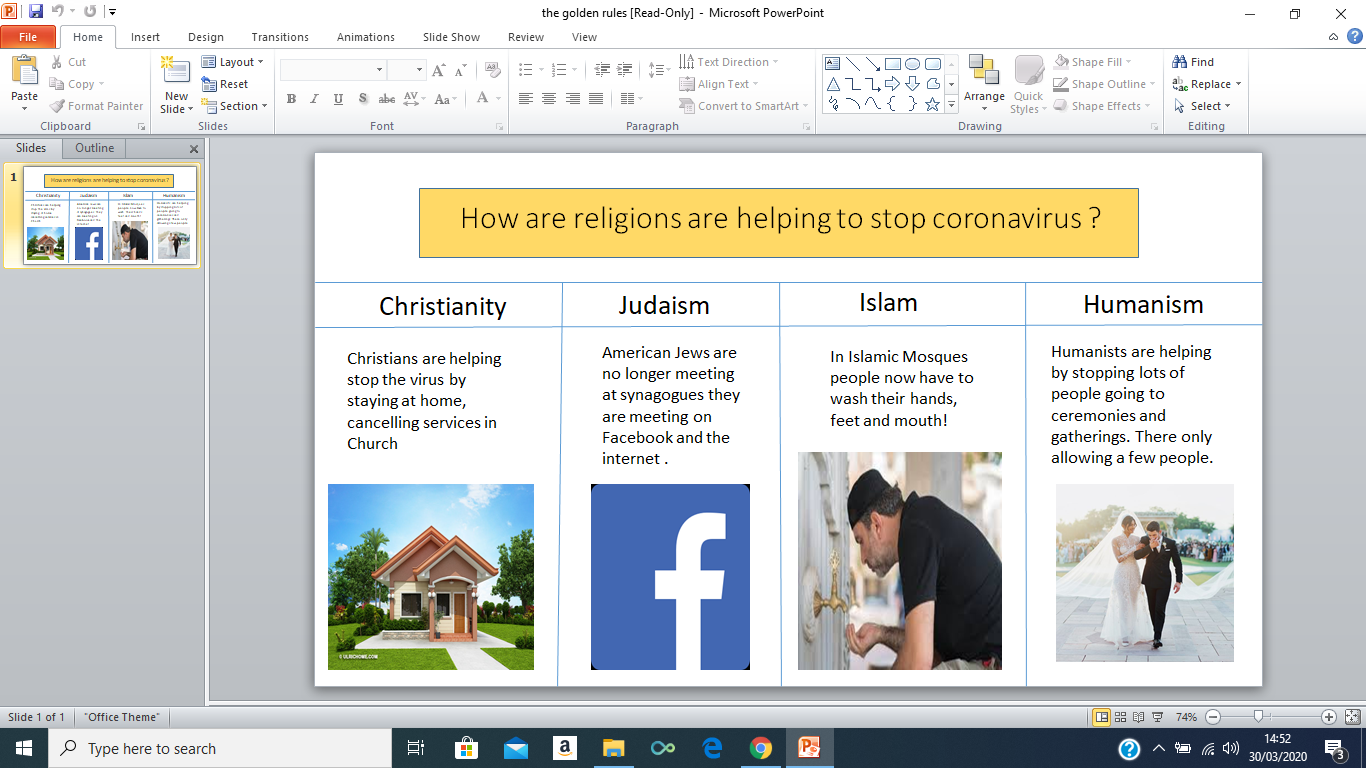Image resolution: width=1366 pixels, height=768 pixels.
Task: Open the Font size dropdown
Action: click(x=420, y=70)
